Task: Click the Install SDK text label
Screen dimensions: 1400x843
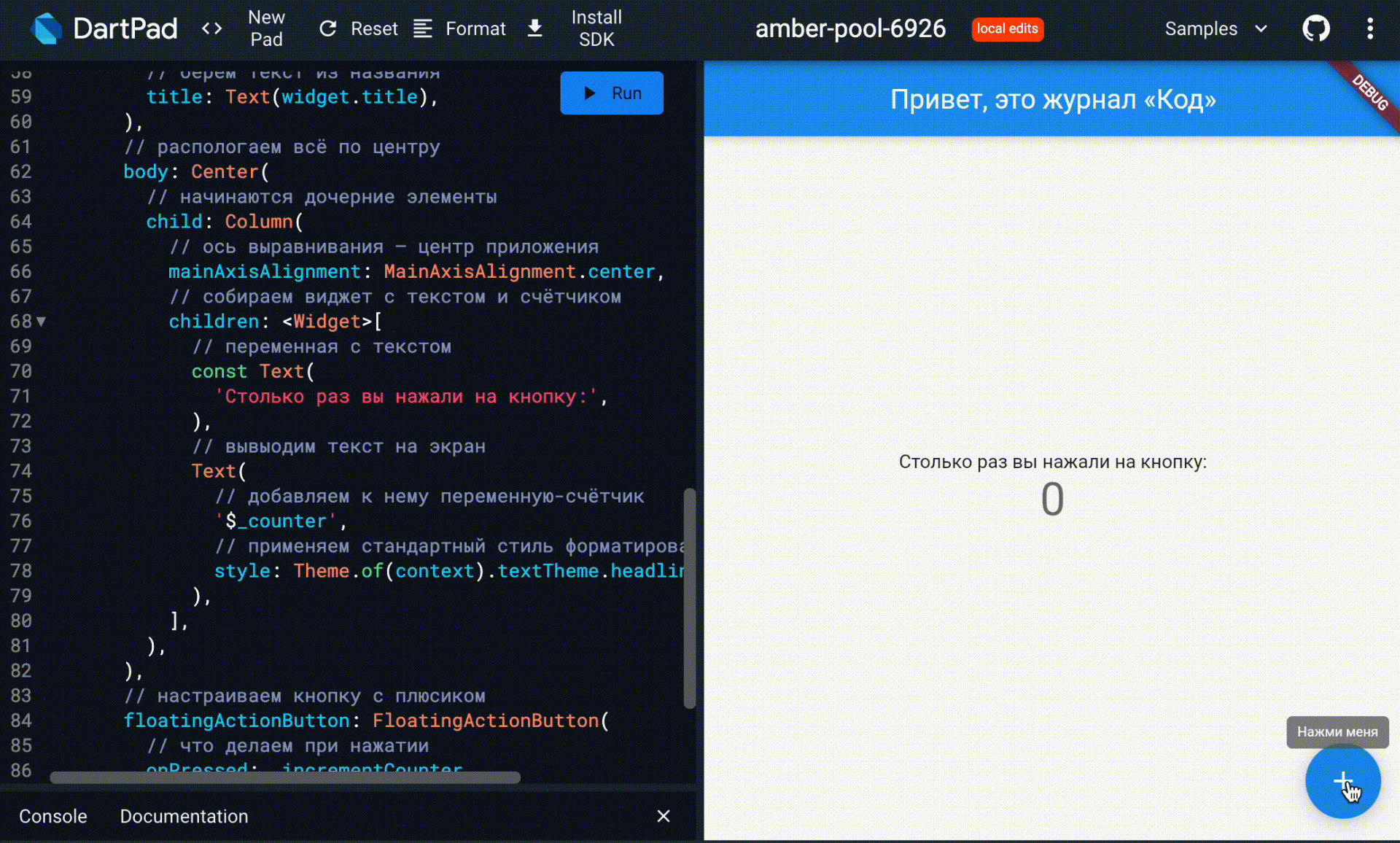Action: click(x=596, y=28)
